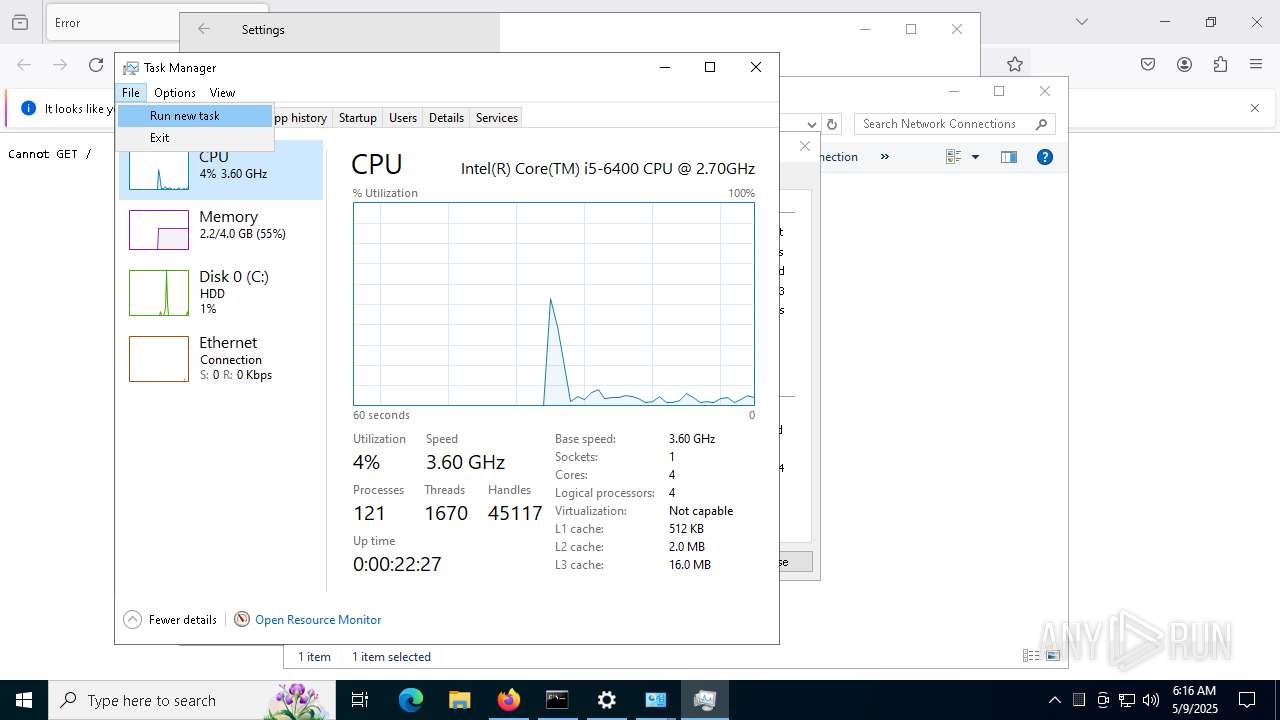This screenshot has width=1280, height=720.
Task: Click the Task Manager taskbar icon
Action: coord(705,700)
